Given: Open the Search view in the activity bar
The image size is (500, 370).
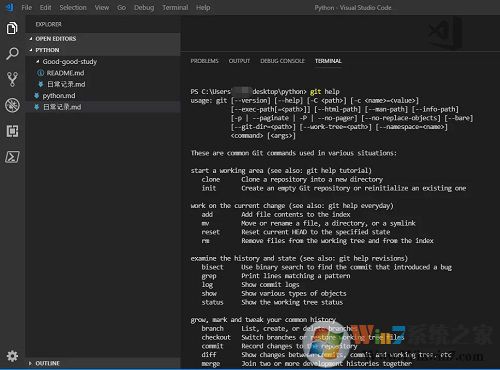Looking at the screenshot, I should click(12, 53).
